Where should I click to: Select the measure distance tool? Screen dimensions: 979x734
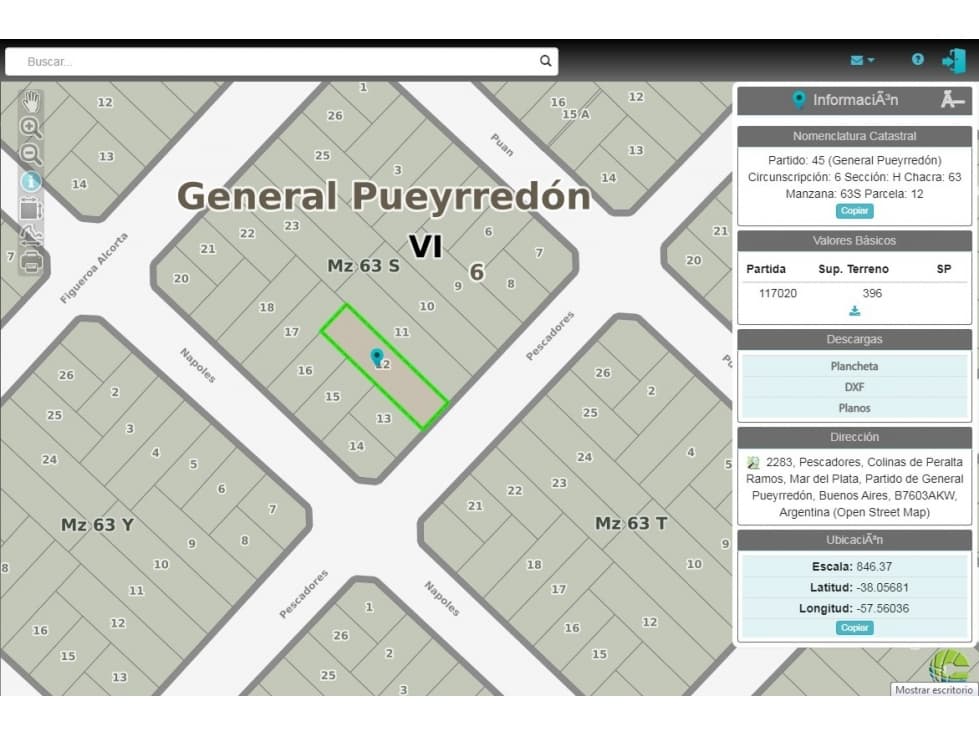coord(31,235)
